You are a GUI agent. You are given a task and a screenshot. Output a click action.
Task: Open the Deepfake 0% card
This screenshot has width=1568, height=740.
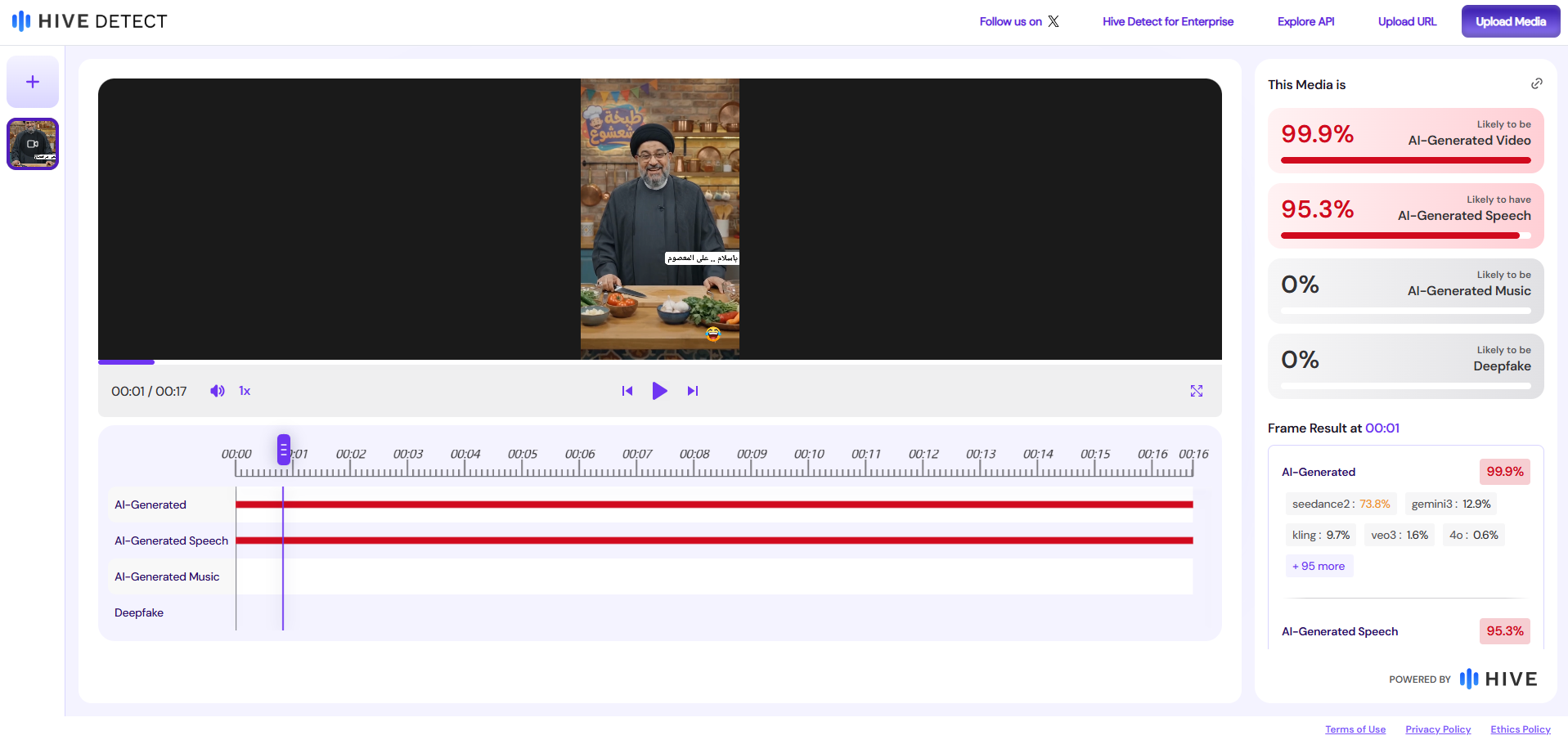pyautogui.click(x=1405, y=366)
